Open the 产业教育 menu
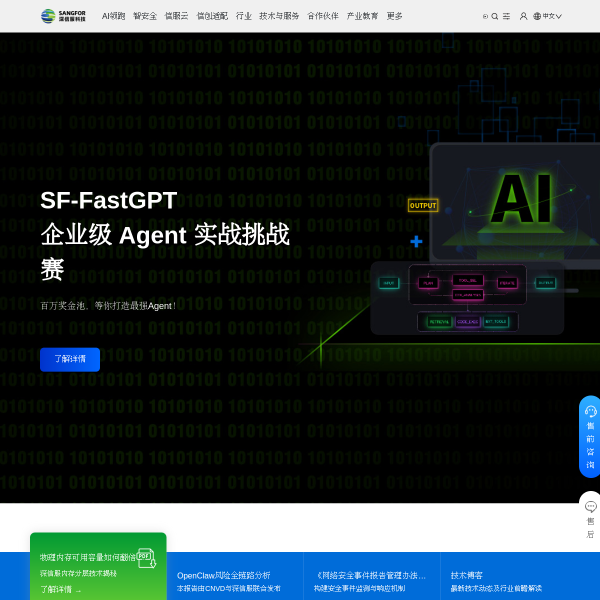 pyautogui.click(x=362, y=16)
